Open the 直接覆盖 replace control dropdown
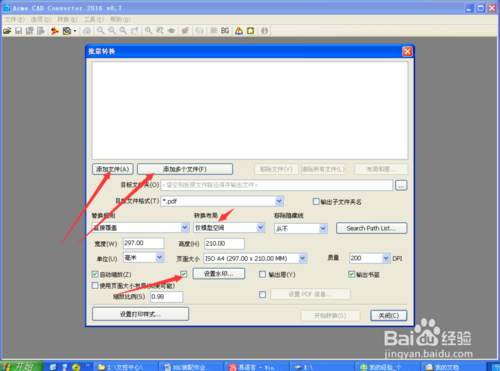Screen dimensions: 500x371 [x=185, y=228]
